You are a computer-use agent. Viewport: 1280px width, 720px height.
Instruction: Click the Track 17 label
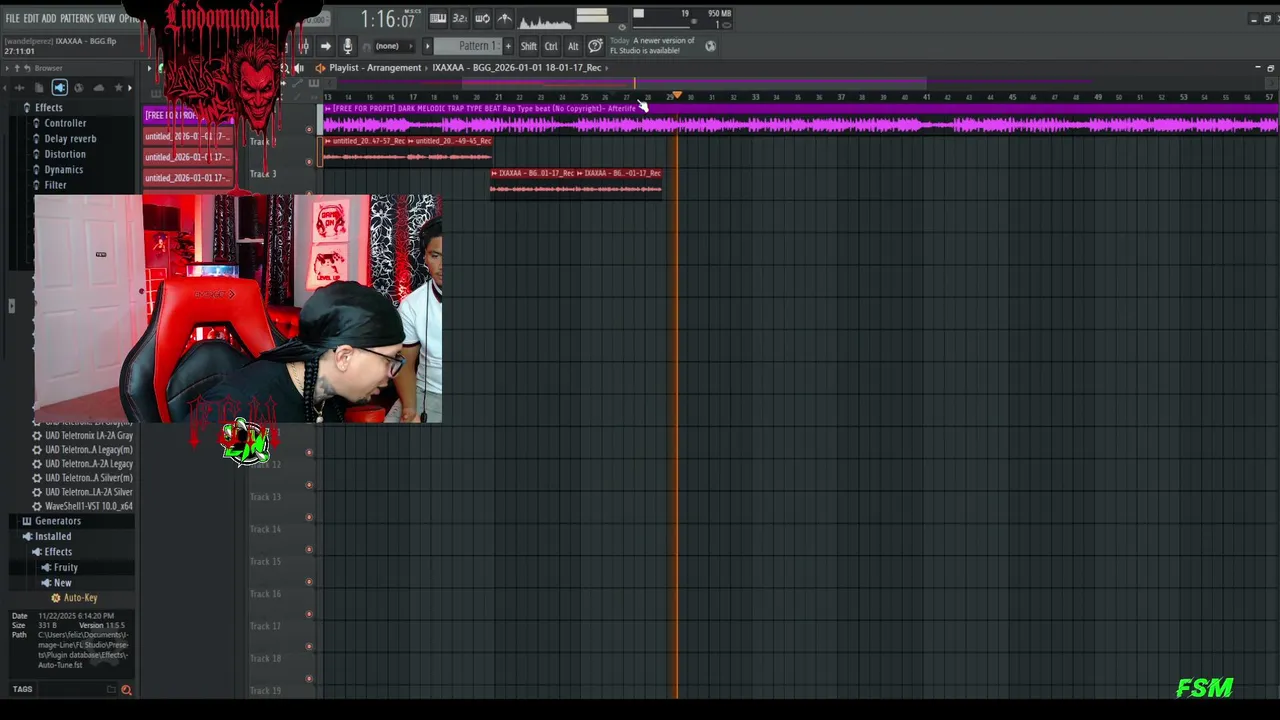(x=265, y=626)
